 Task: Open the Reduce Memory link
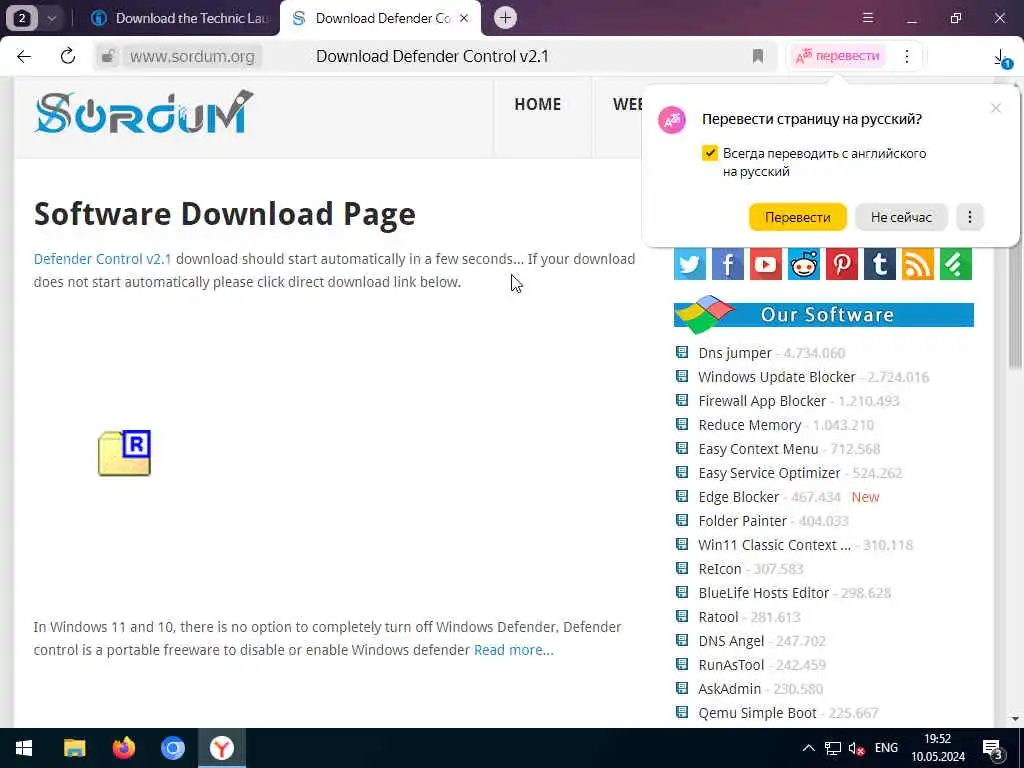pos(750,425)
